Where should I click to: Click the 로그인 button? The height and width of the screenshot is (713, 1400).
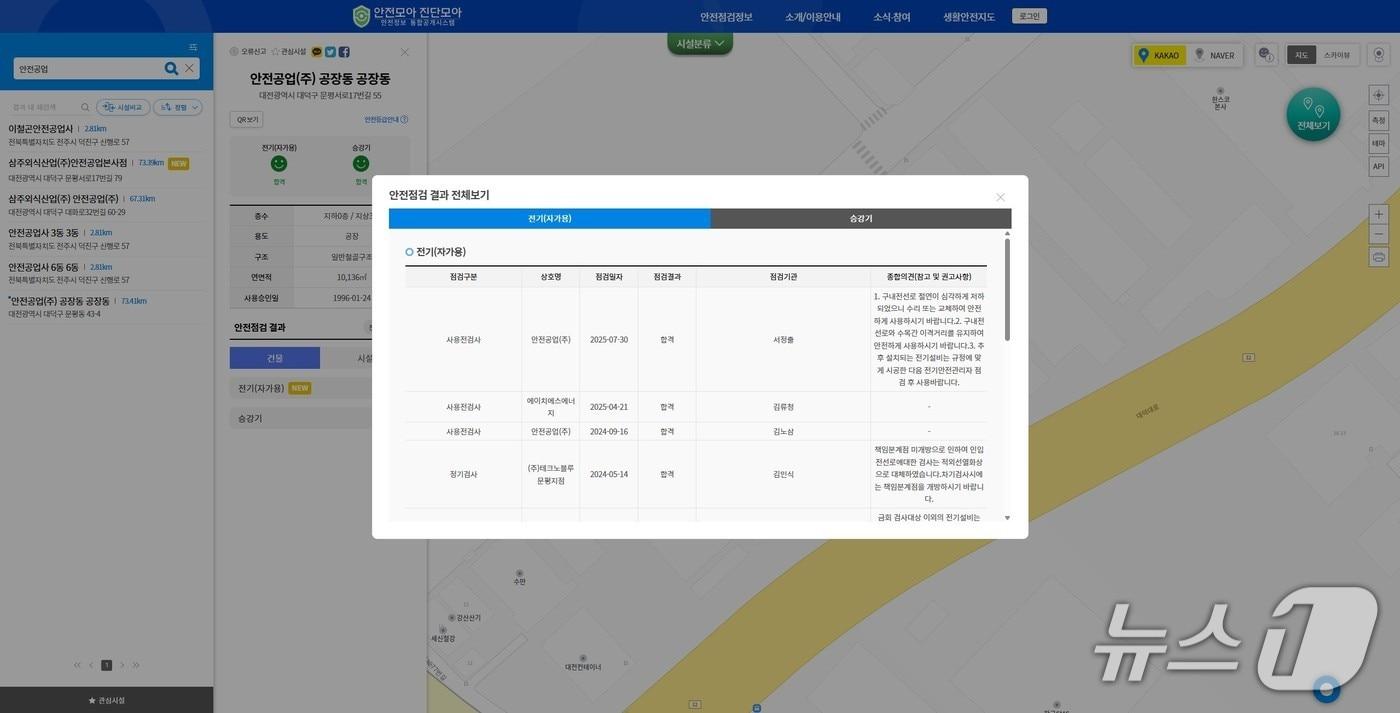tap(1029, 16)
